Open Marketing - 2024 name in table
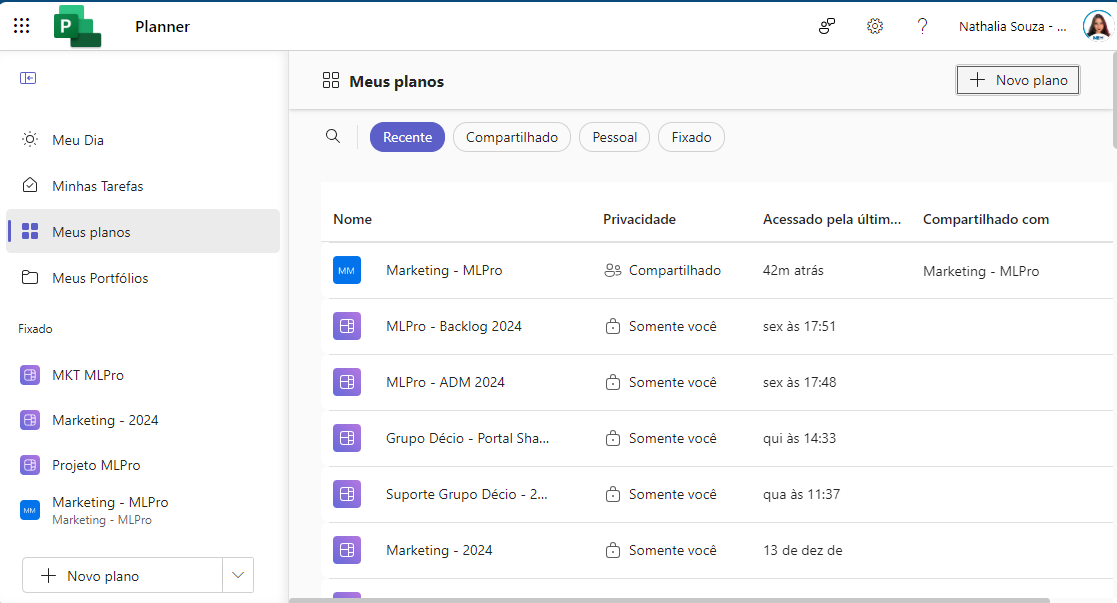The width and height of the screenshot is (1117, 603). click(439, 550)
